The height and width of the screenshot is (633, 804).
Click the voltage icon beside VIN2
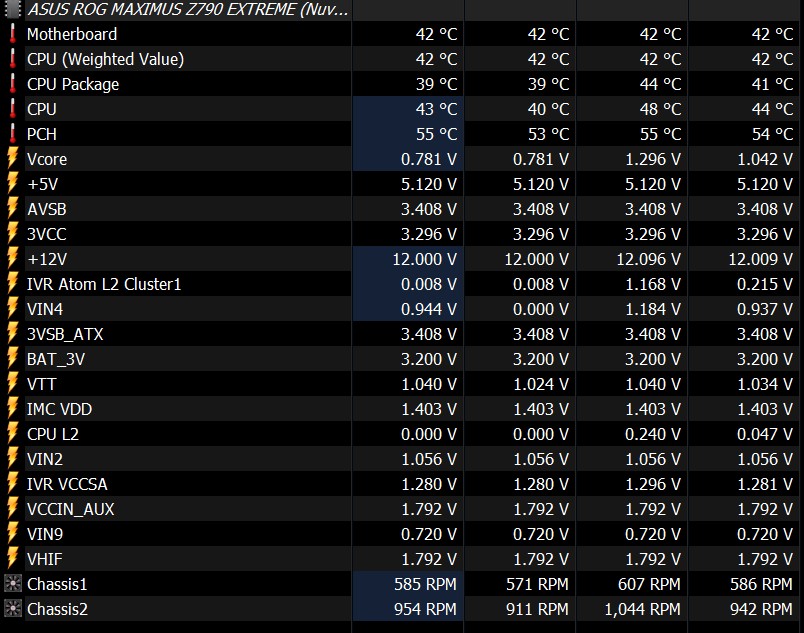click(x=13, y=459)
